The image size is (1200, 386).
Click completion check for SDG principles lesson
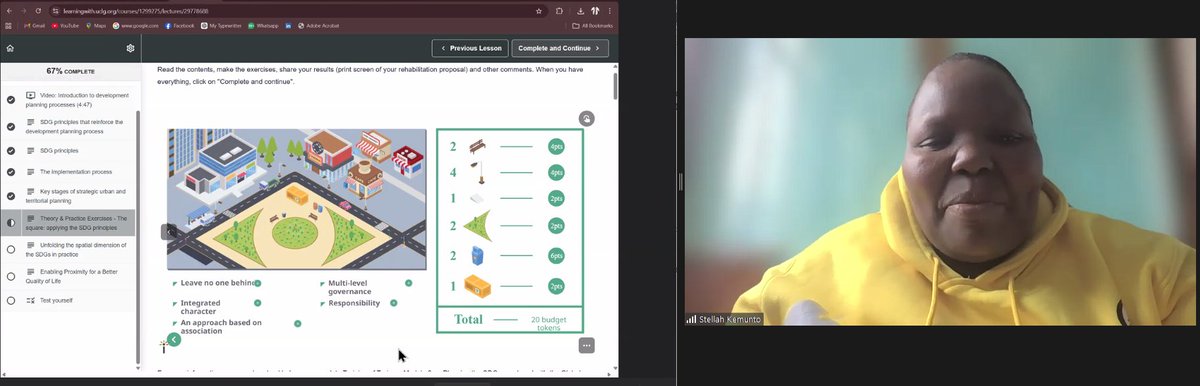[x=11, y=150]
